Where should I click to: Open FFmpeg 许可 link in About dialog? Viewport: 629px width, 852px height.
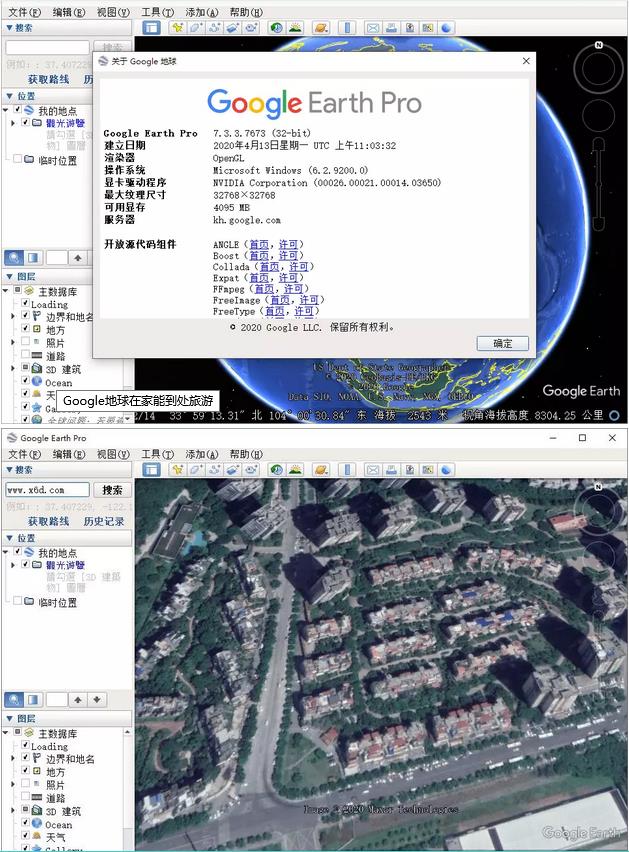pos(293,289)
